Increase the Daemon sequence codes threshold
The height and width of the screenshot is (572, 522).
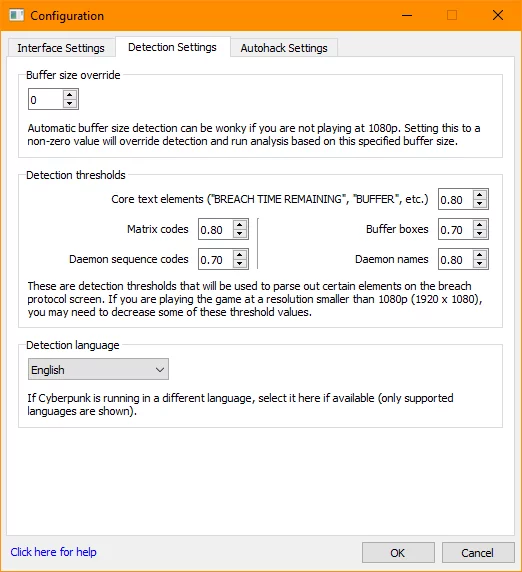point(240,254)
